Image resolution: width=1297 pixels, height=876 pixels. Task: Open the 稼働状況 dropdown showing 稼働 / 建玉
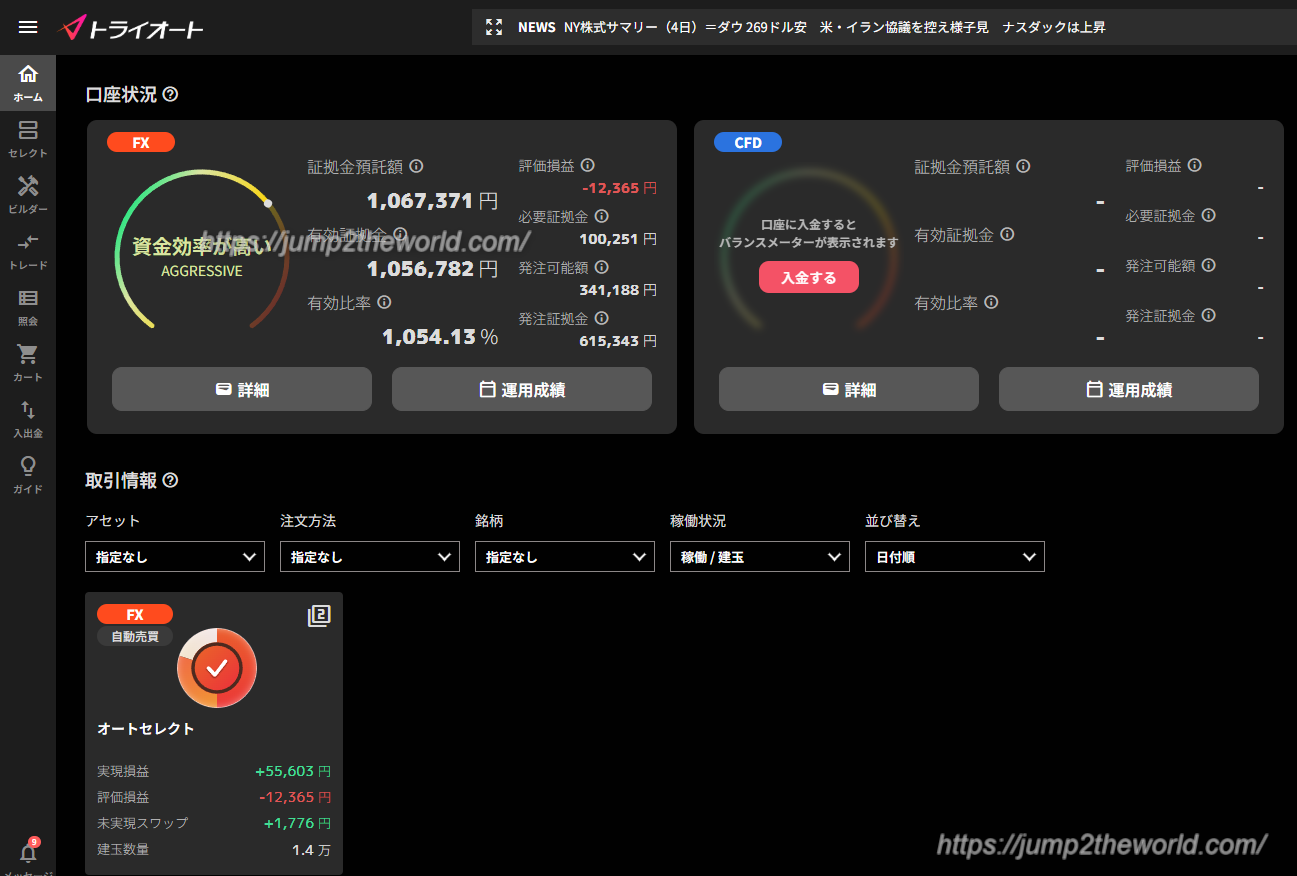(760, 557)
